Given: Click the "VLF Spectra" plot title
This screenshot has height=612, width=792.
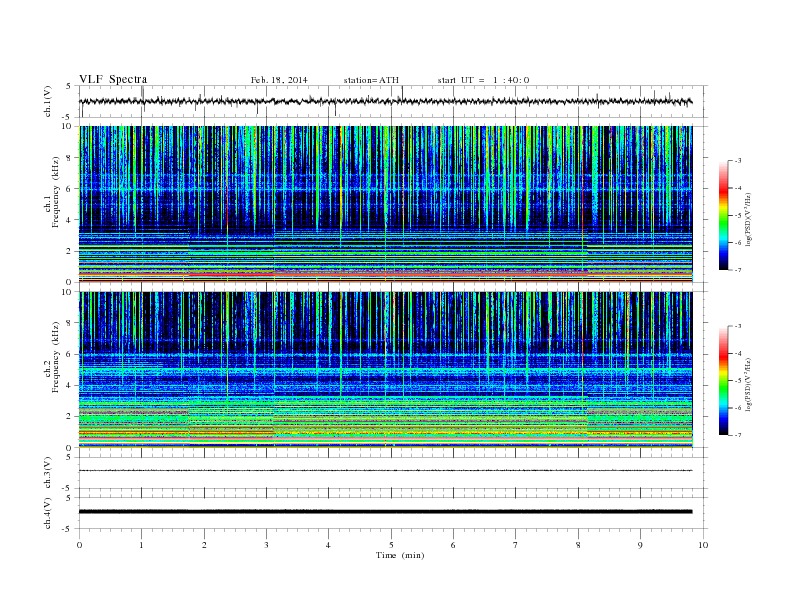Looking at the screenshot, I should click(113, 79).
